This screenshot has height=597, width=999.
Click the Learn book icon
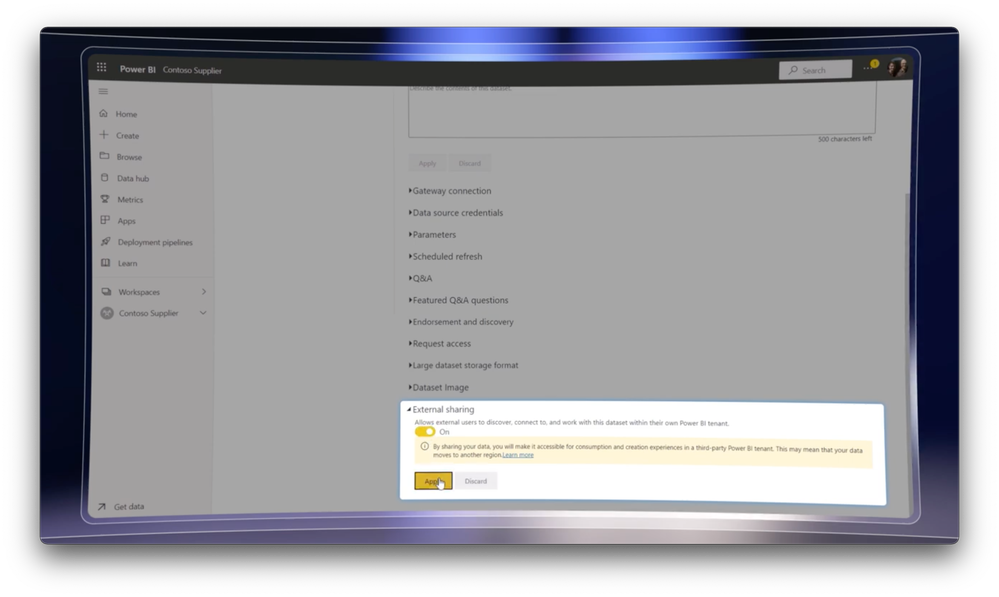(x=106, y=263)
